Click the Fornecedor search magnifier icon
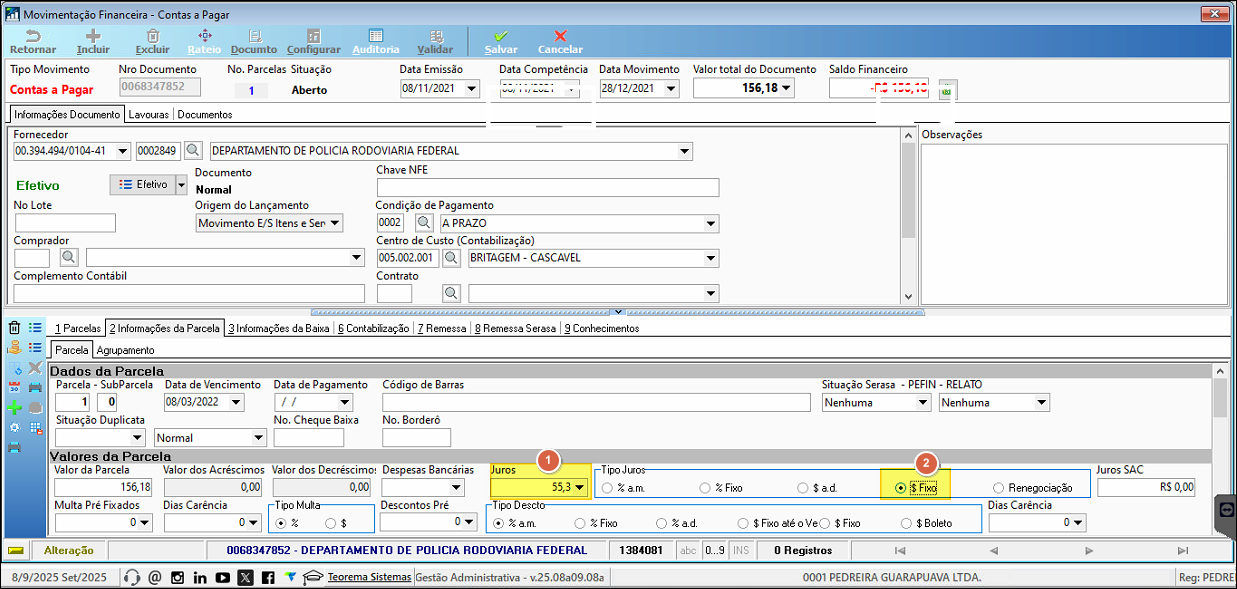1237x589 pixels. tap(193, 151)
